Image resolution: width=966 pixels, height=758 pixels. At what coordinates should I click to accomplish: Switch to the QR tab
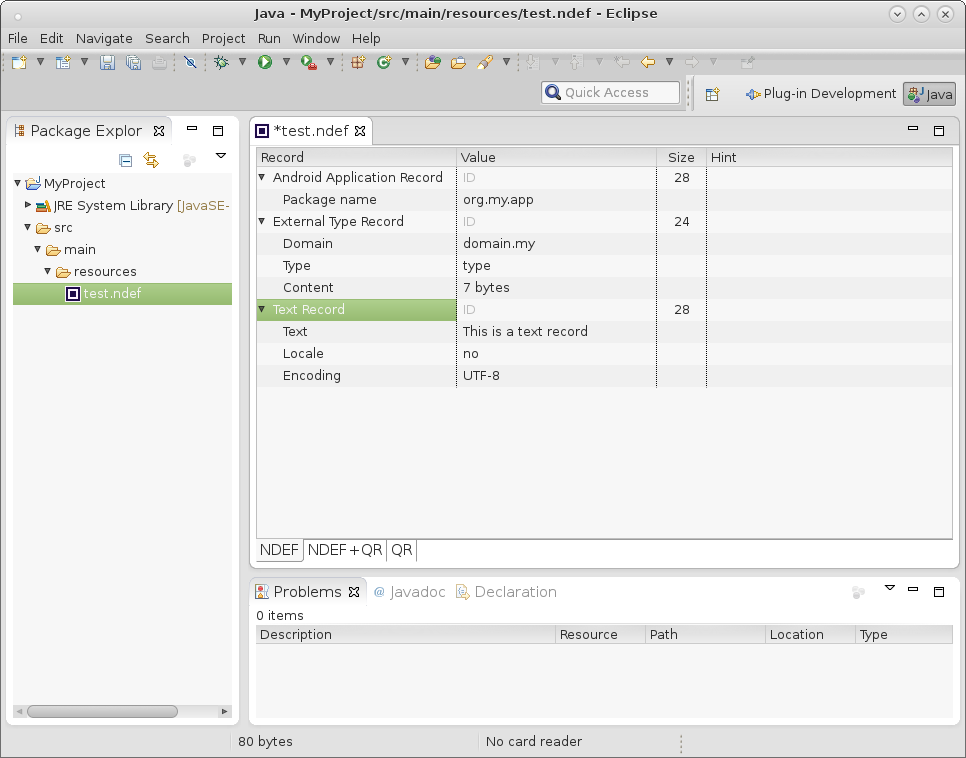click(402, 550)
